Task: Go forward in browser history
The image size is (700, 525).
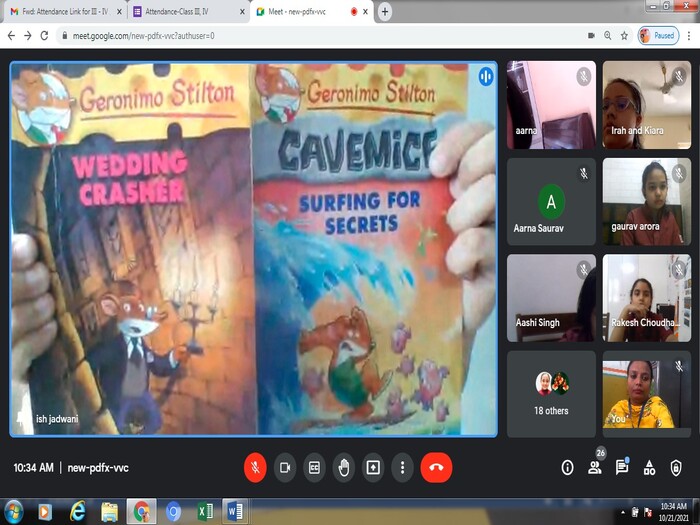Action: 28,35
